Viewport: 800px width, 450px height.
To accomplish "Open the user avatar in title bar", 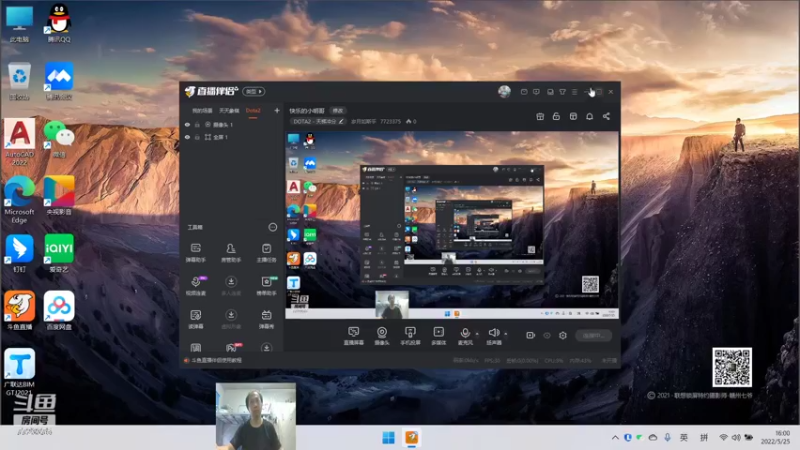I will point(504,91).
